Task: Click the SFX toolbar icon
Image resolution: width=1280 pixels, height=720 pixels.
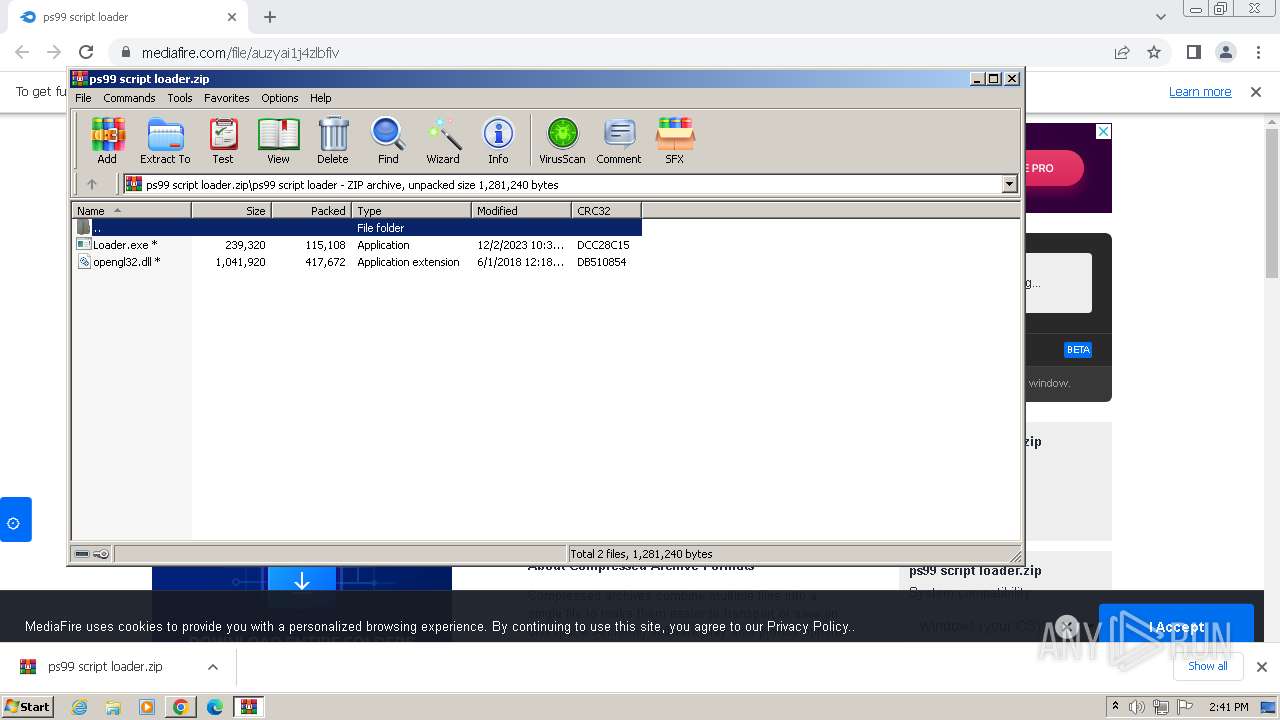Action: point(675,140)
